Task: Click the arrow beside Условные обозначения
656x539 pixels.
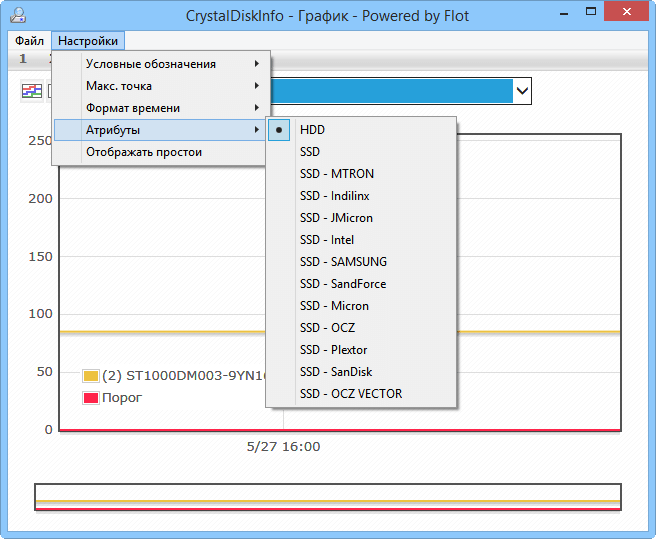Action: tap(256, 64)
